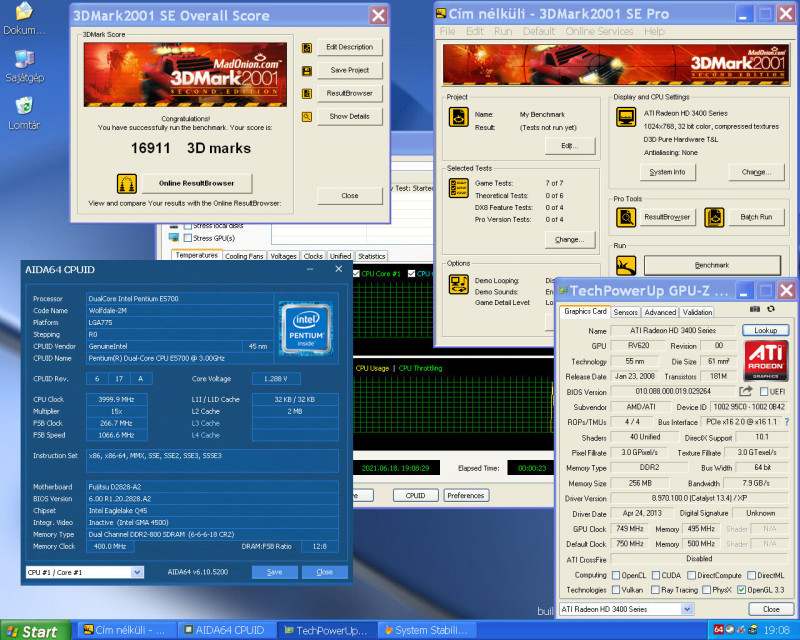Click the GPU-Z refresh icon
The height and width of the screenshot is (640, 800).
[x=771, y=309]
